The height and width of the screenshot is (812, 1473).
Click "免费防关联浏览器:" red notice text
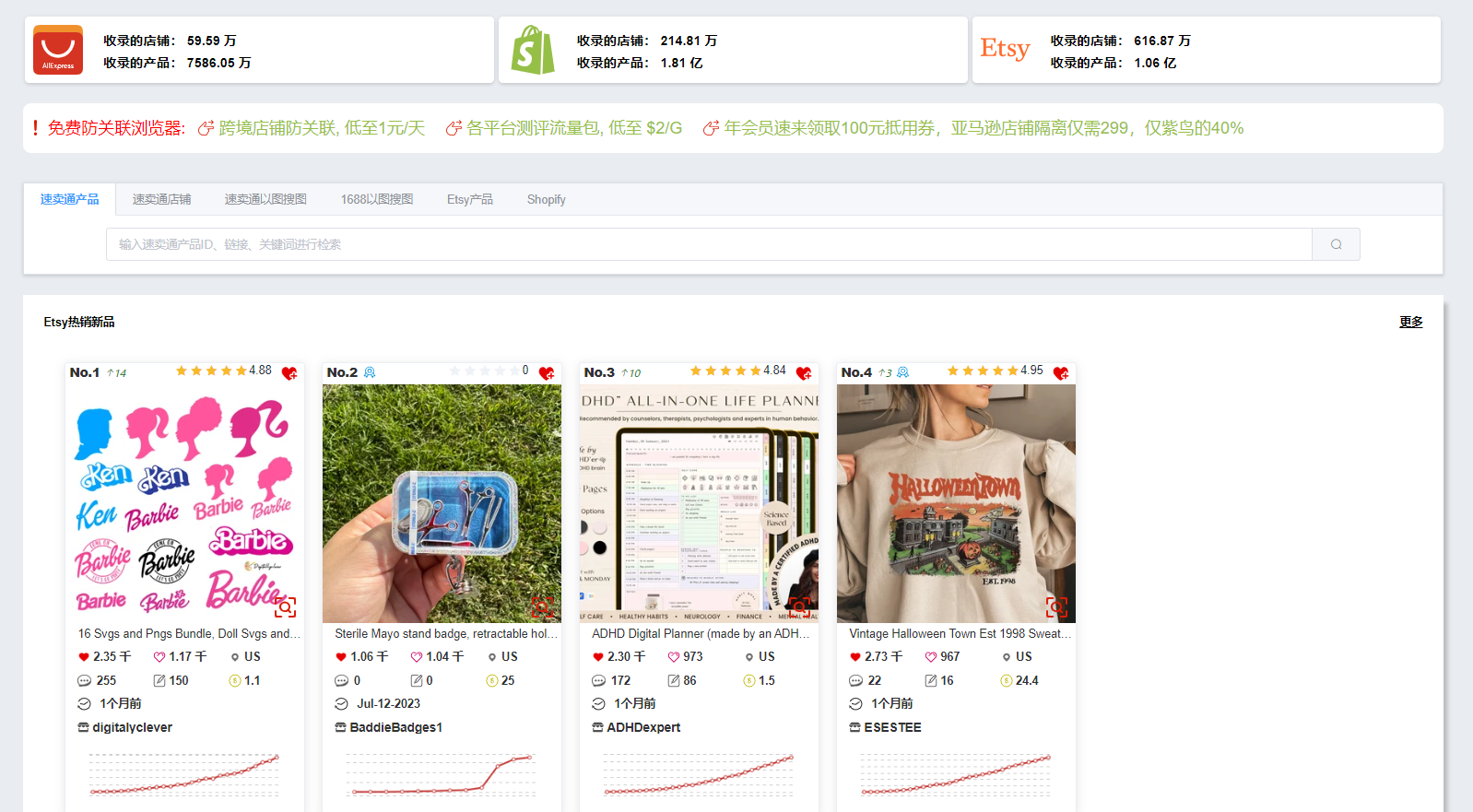(116, 128)
